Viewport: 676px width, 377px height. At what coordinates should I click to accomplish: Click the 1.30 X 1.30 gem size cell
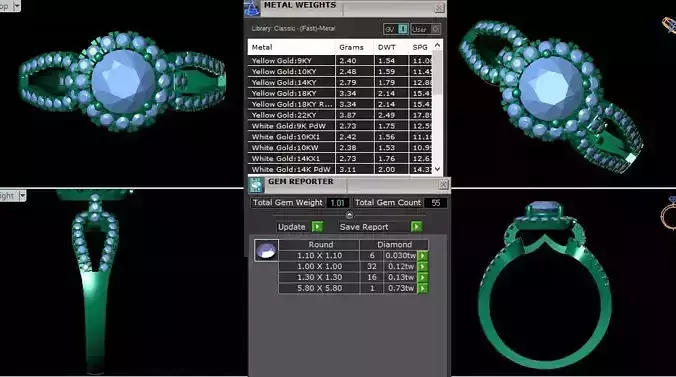pos(319,277)
